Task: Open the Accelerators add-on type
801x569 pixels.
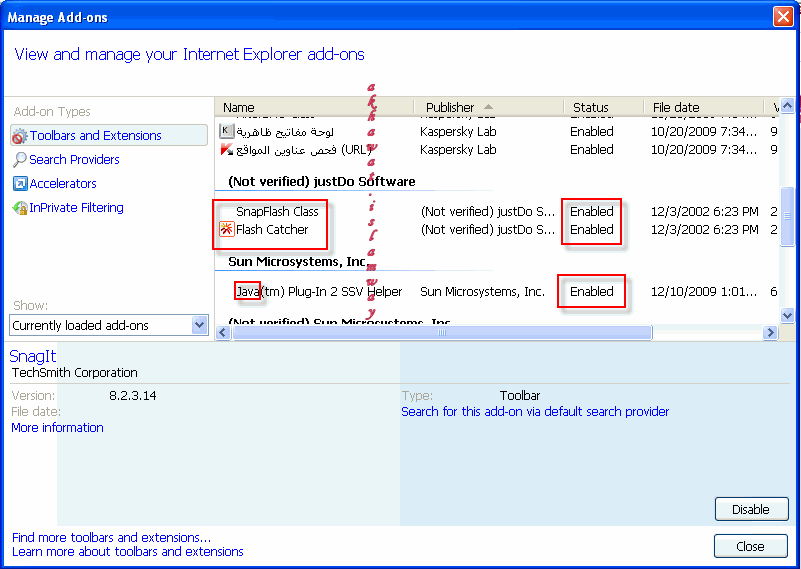Action: (63, 183)
